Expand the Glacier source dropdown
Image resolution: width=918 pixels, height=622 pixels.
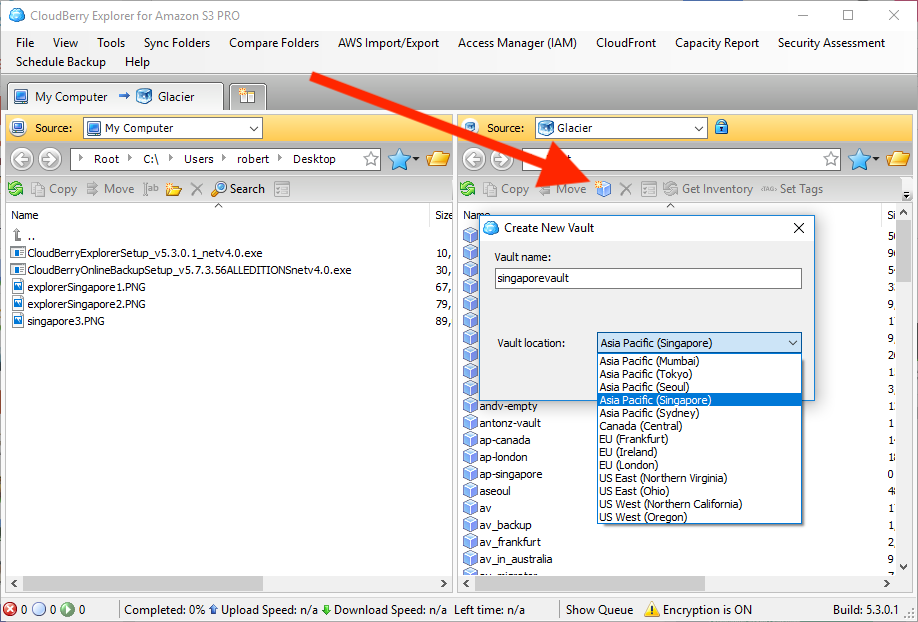[x=698, y=128]
